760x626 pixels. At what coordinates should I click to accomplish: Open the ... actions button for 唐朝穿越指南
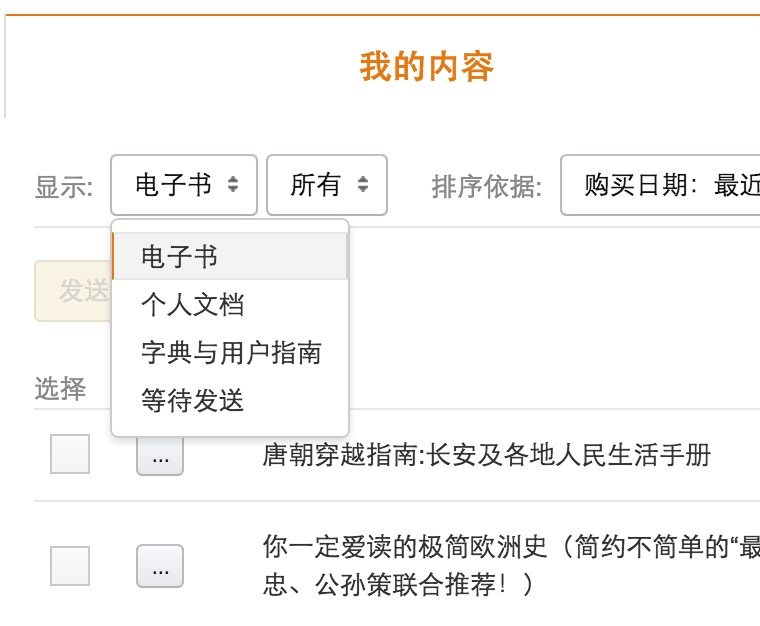(160, 457)
